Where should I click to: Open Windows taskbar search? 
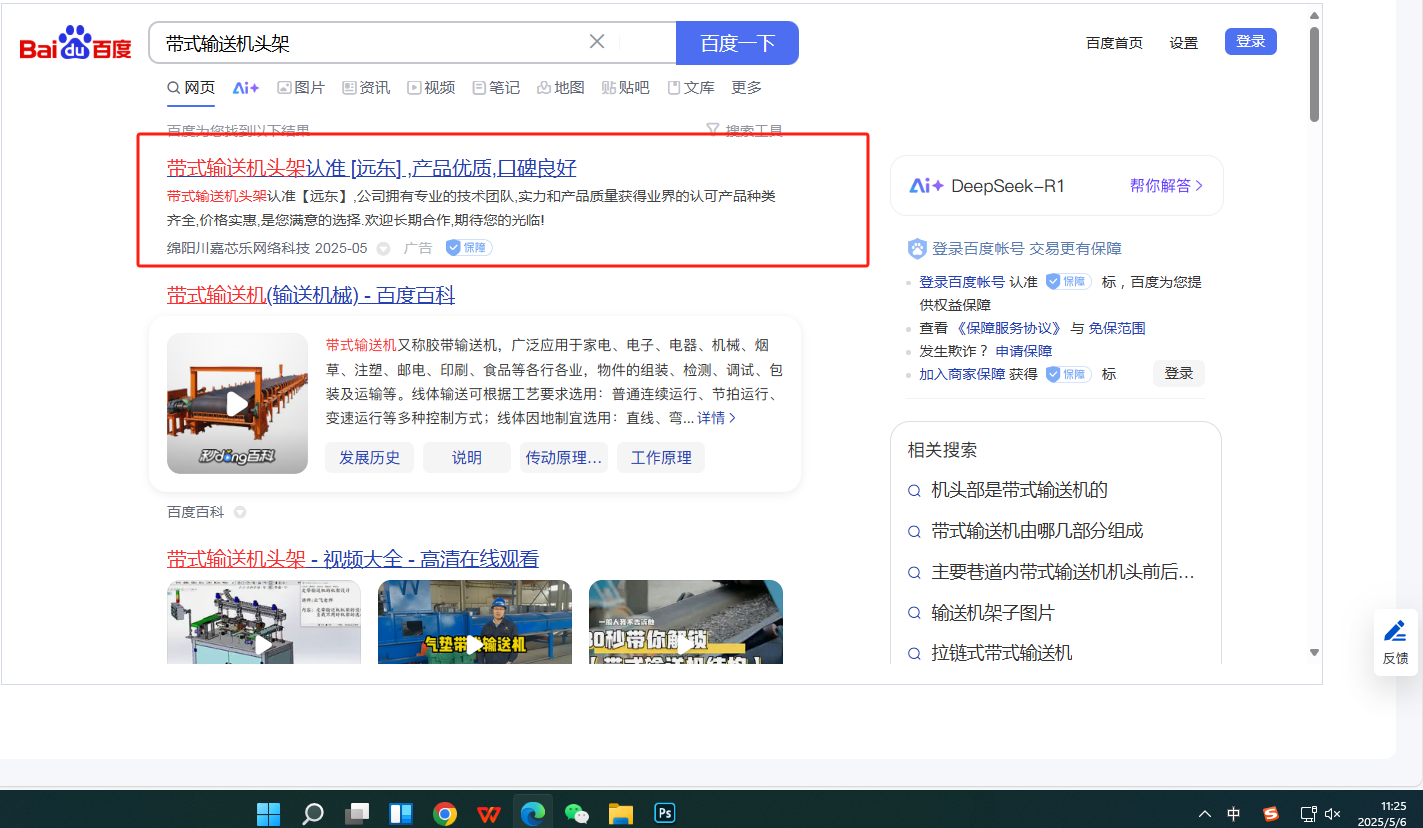tap(312, 813)
